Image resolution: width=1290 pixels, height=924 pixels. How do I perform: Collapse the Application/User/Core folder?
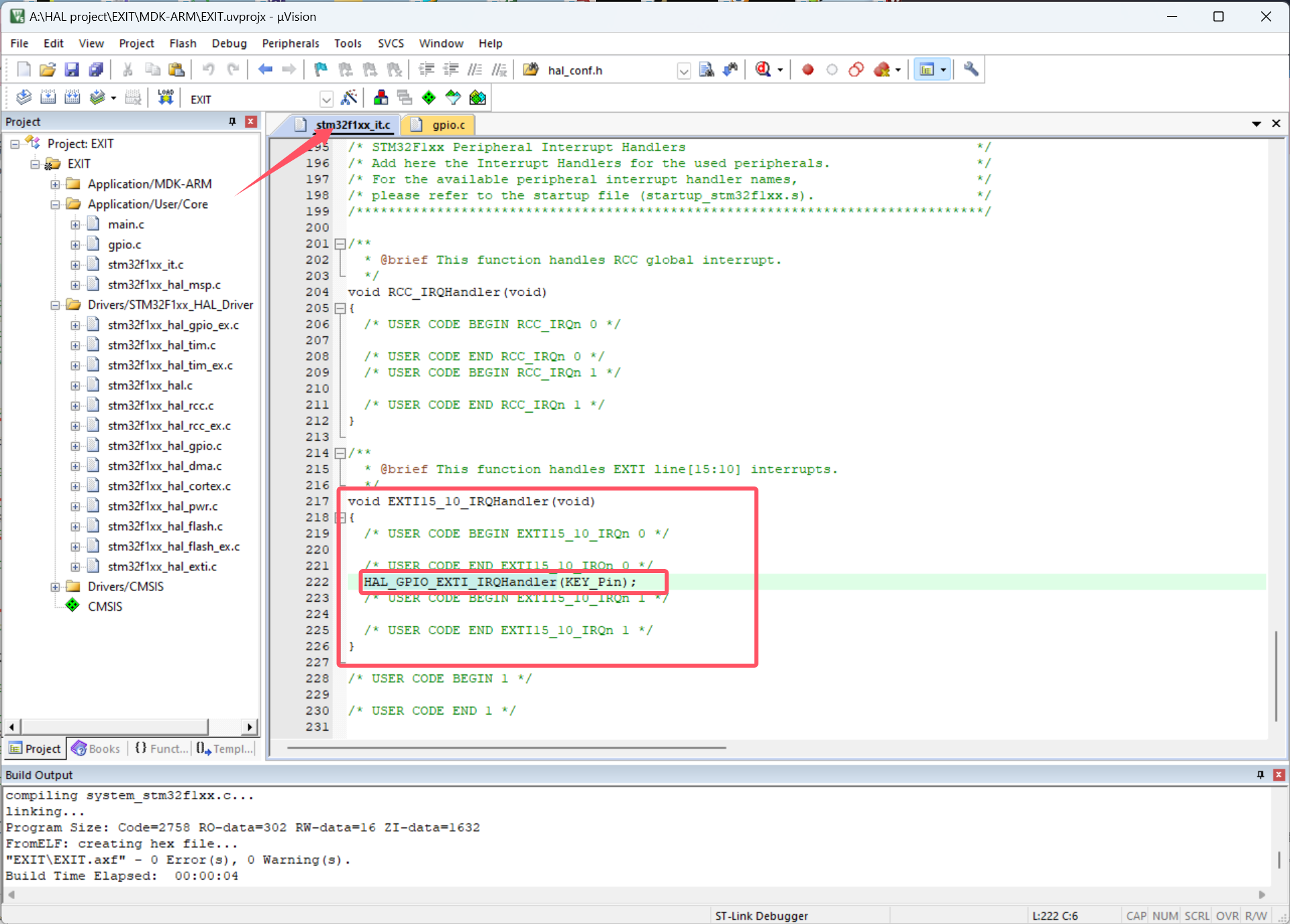click(55, 204)
